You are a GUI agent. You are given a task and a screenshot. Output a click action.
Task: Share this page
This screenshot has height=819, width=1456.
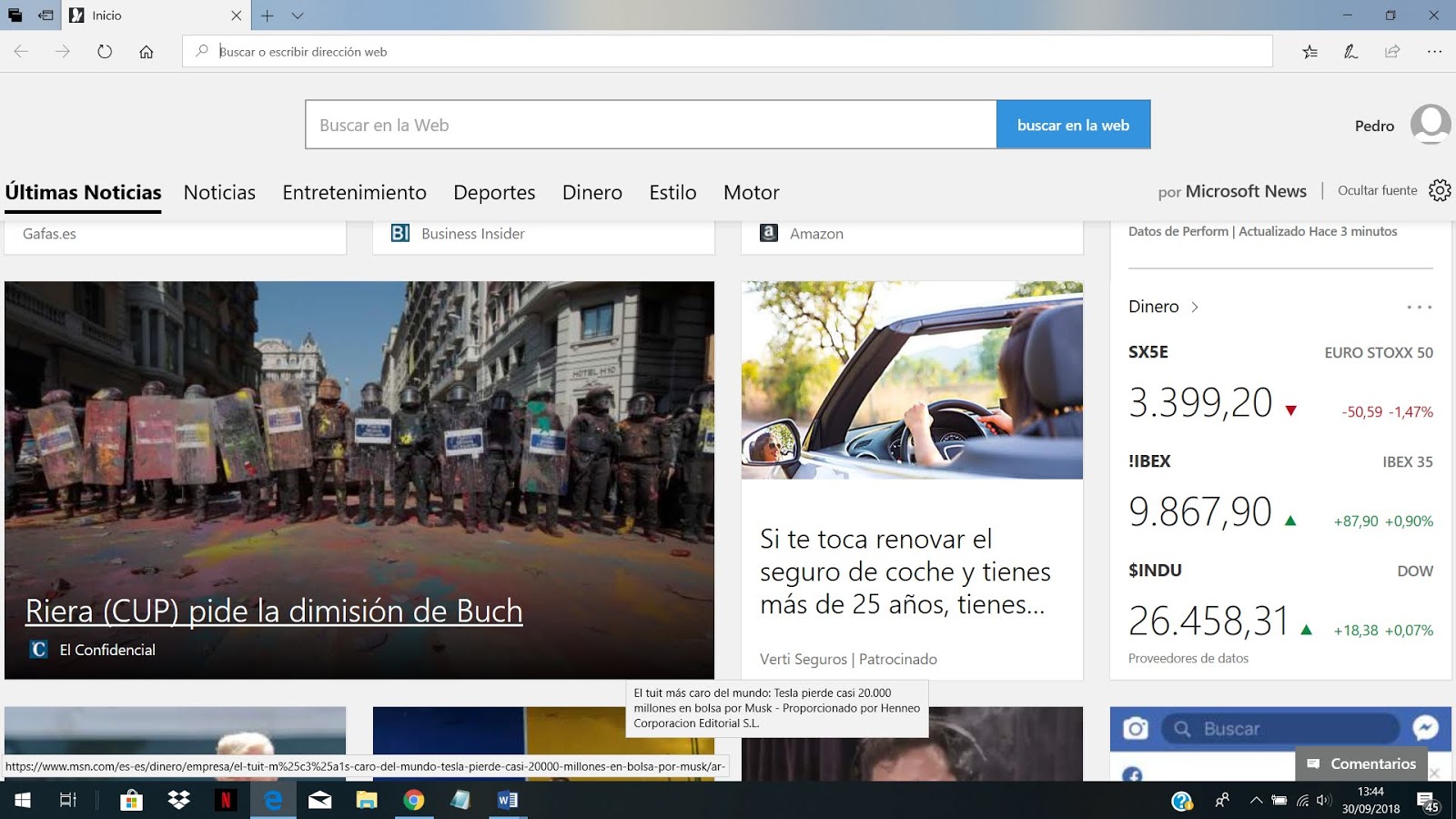click(x=1392, y=52)
